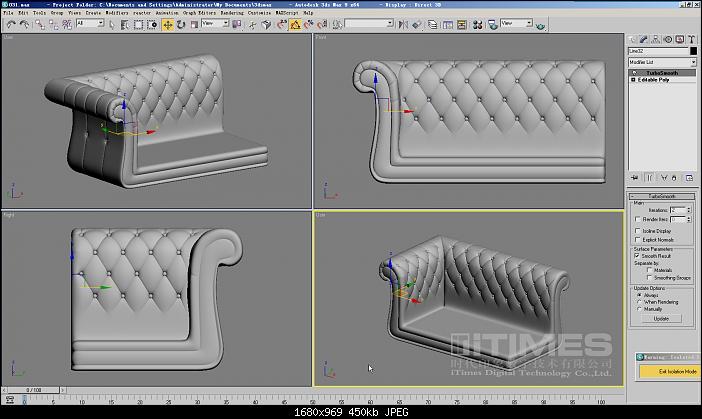Select the Always update radio button
The height and width of the screenshot is (419, 702).
(x=639, y=295)
